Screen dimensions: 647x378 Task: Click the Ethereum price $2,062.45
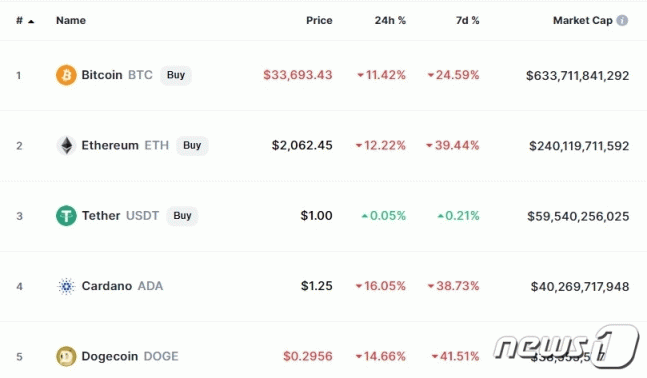(302, 145)
